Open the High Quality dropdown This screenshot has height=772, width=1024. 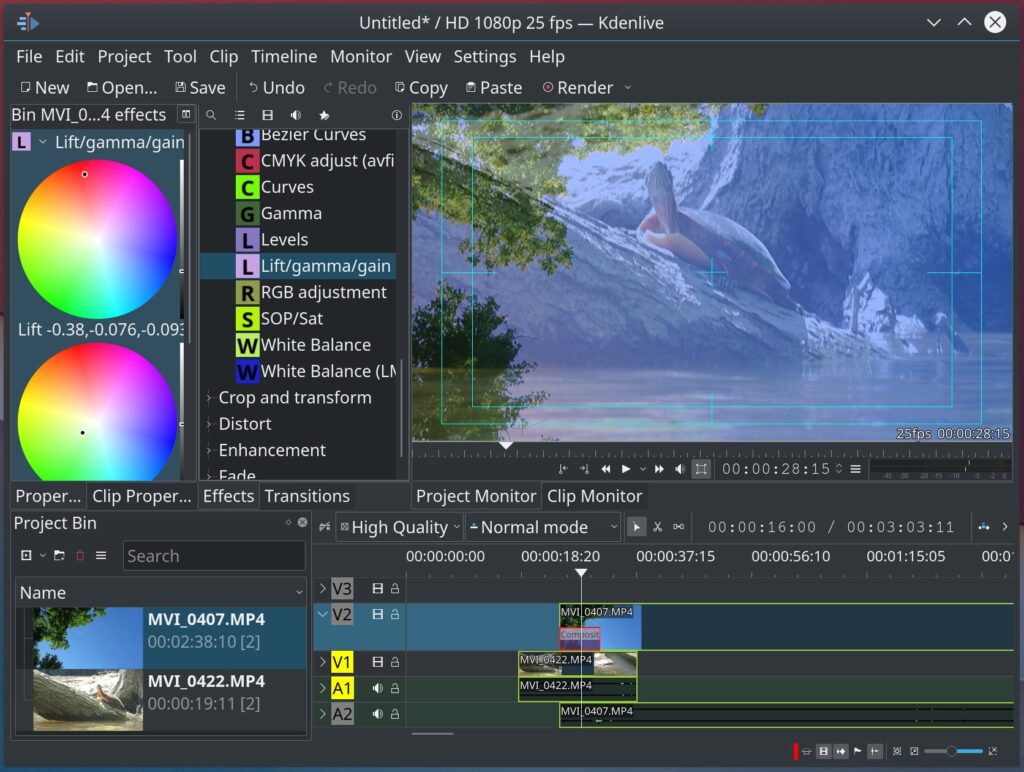(x=400, y=527)
